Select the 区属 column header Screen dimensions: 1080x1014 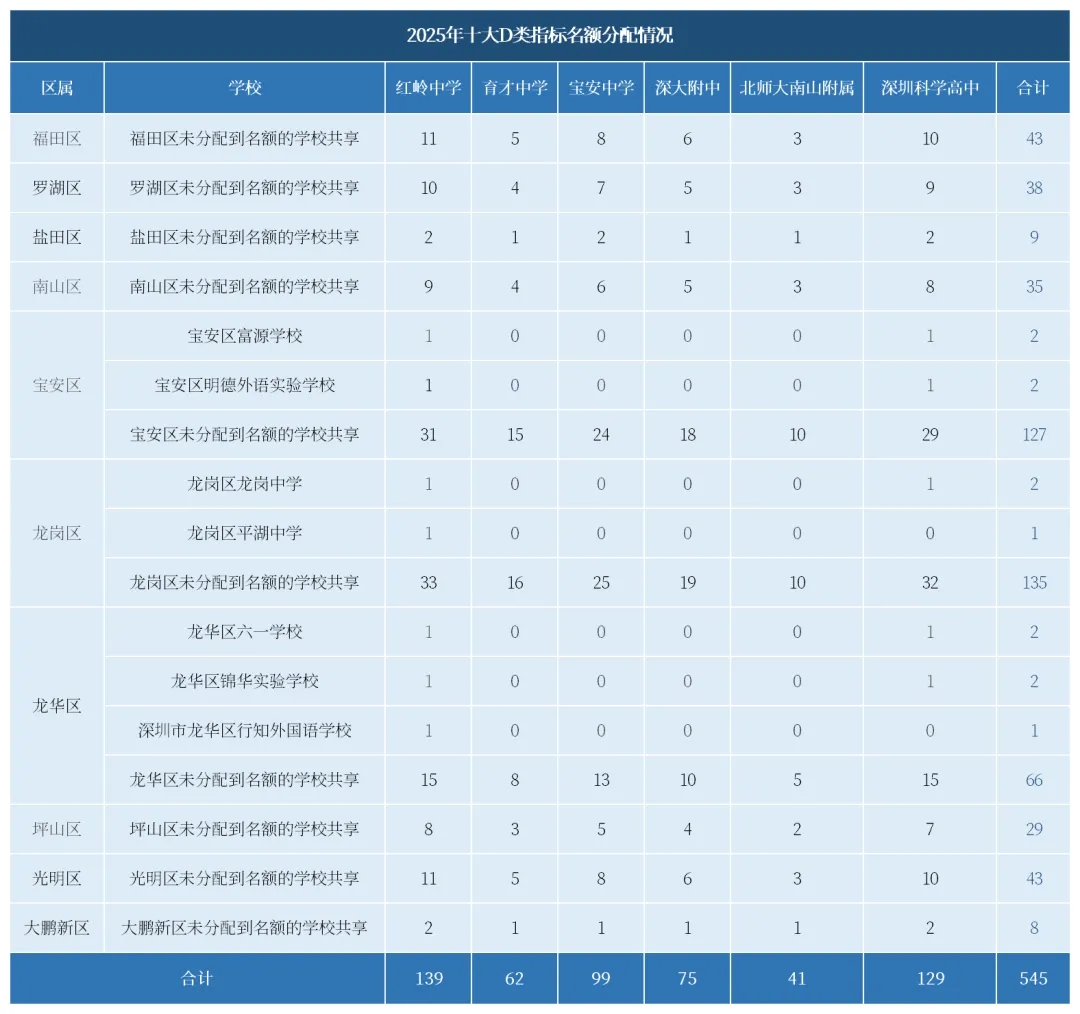57,87
